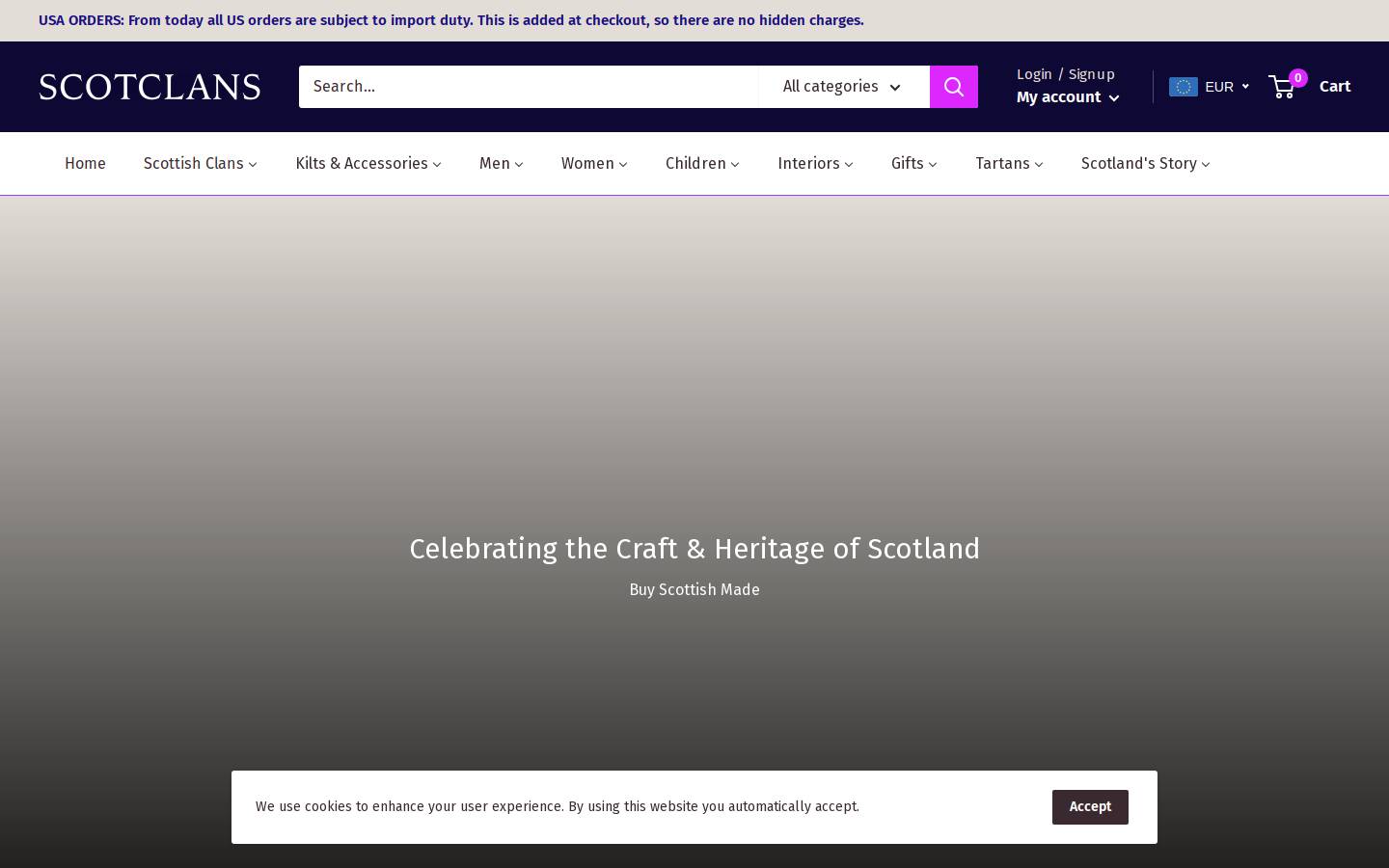Expand the Scotland's Story menu
Screen dimensions: 1389x868
(x=1145, y=164)
